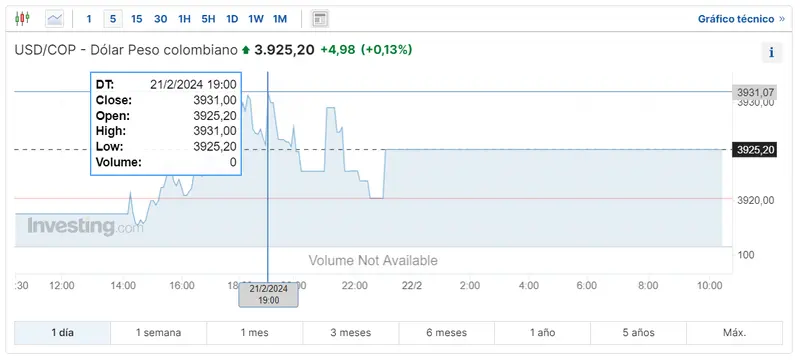Select the 5 minute interval
800x360 pixels.
pos(113,19)
